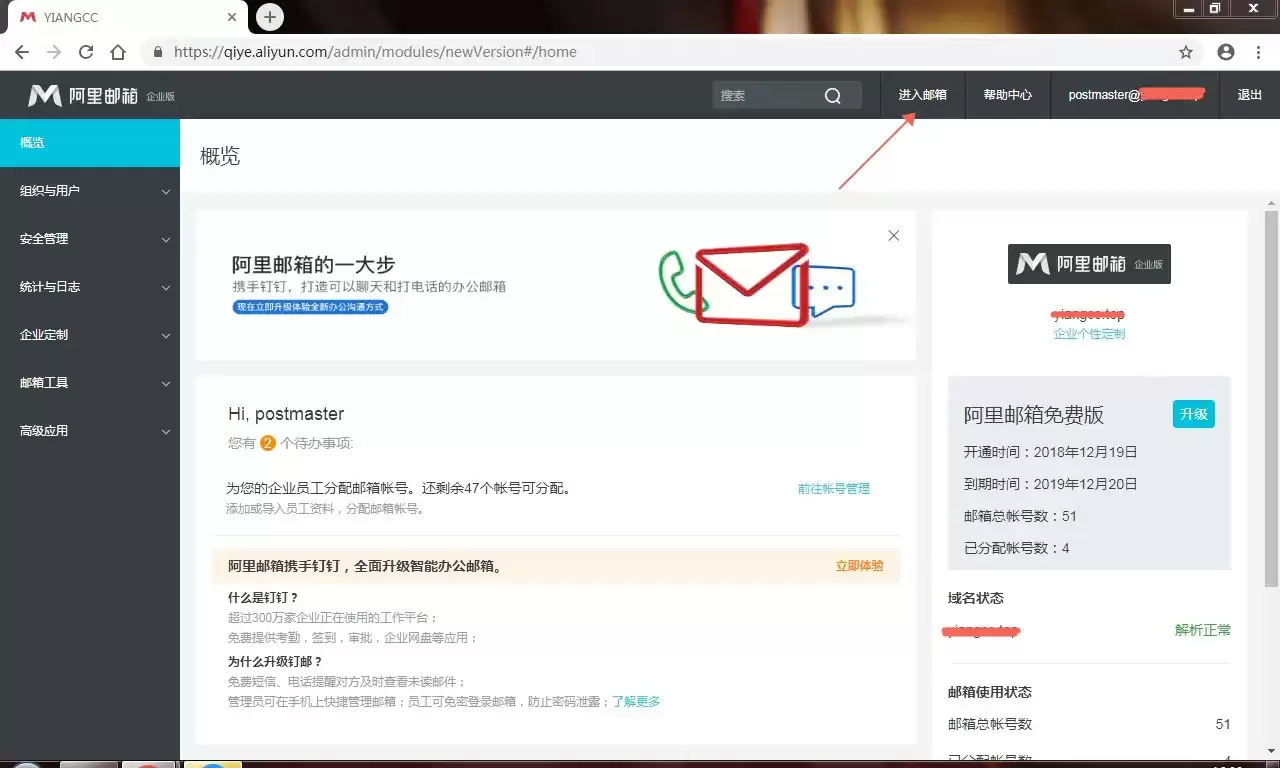Select 概览 in the sidebar
This screenshot has height=768, width=1280.
point(90,143)
